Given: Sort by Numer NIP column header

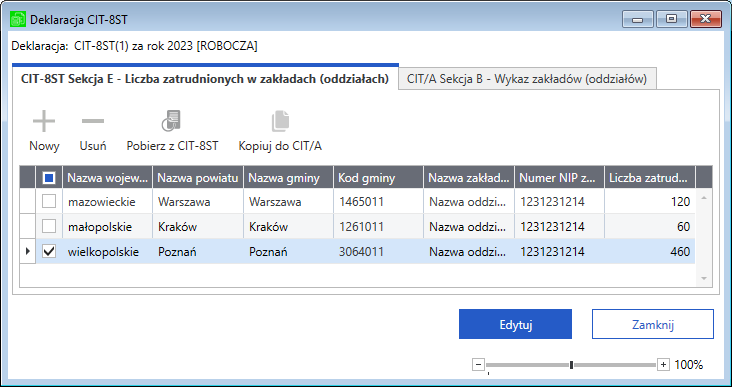Looking at the screenshot, I should [x=559, y=177].
